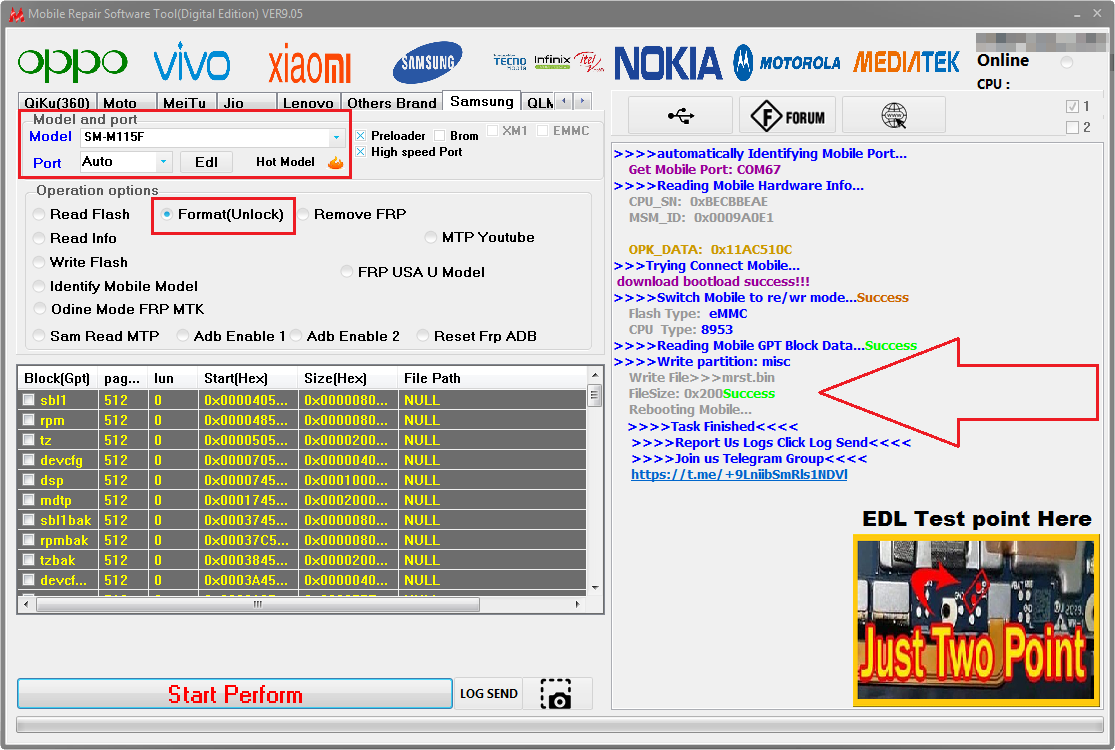Viewport: 1115px width, 750px height.
Task: Select the Reset Frp ADB option
Action: click(x=477, y=336)
